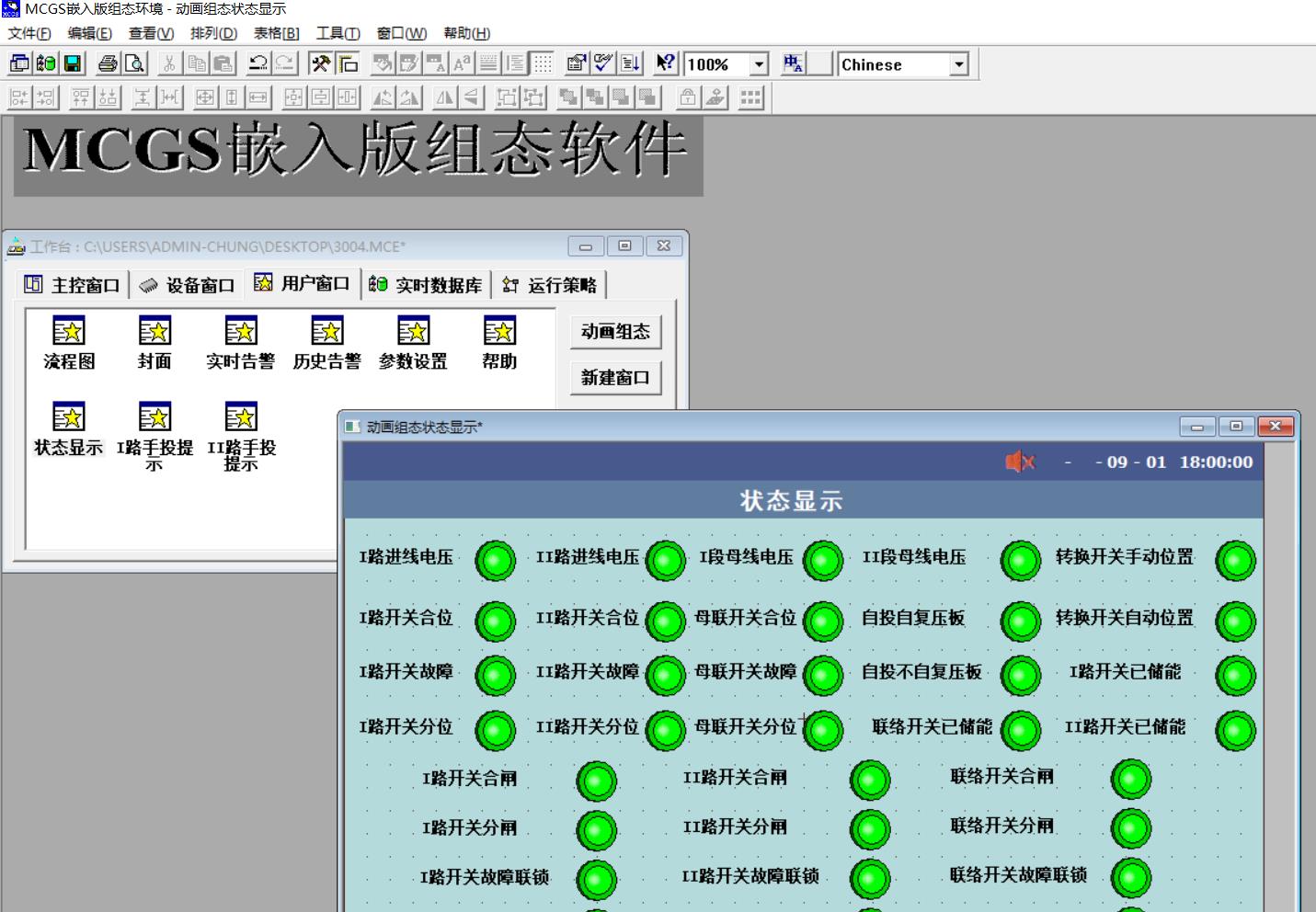Open print preview from the toolbar
Screen dimensions: 1316x912
coord(134,63)
